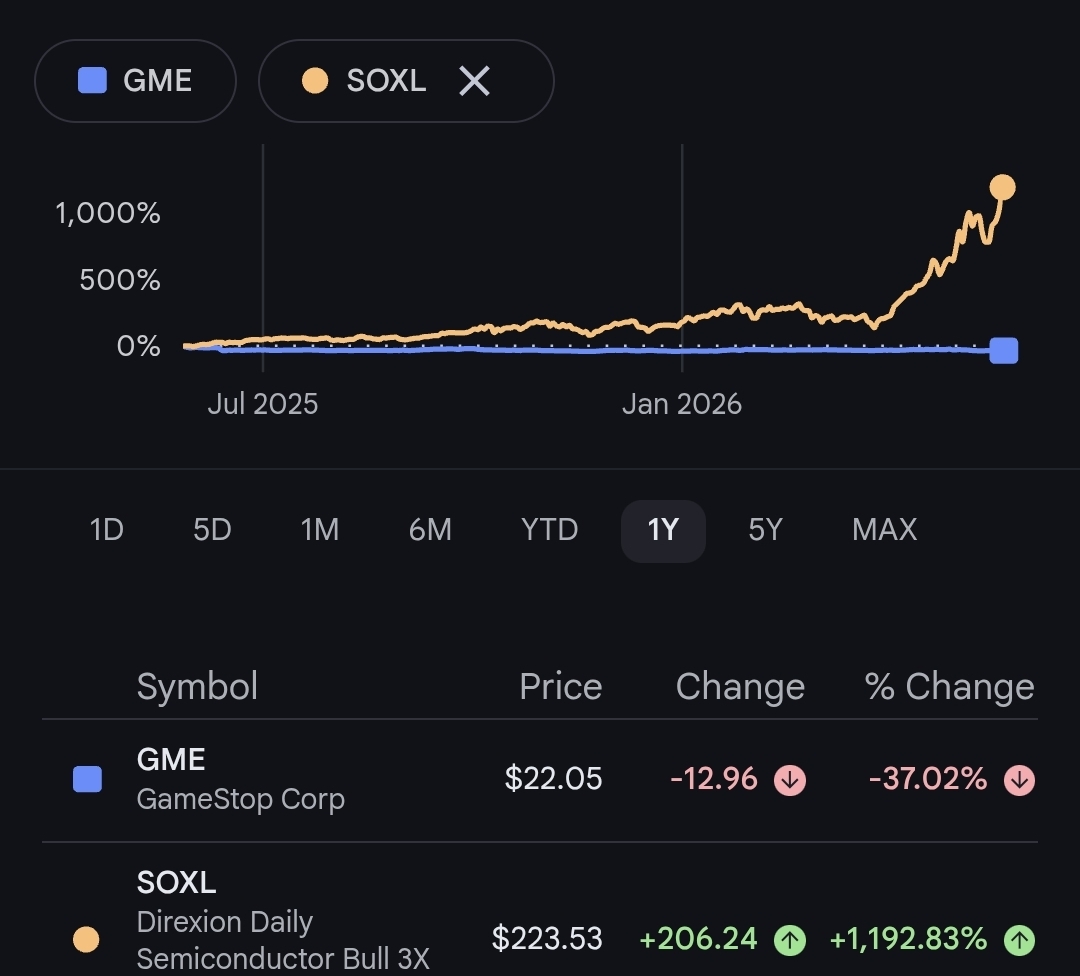1080x976 pixels.
Task: Show the MAX time range
Action: click(884, 530)
